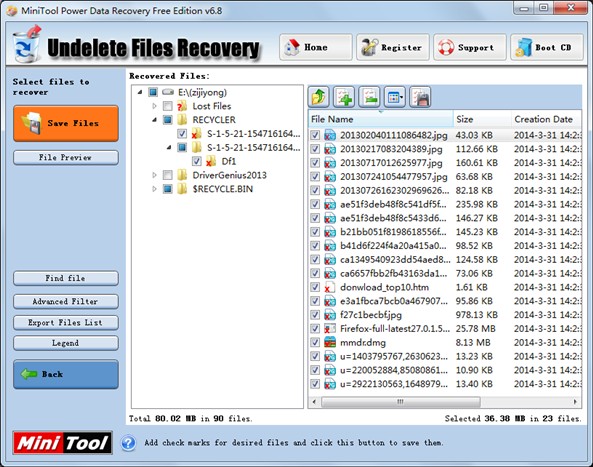Click the donwload_top10.htm file icon

pyautogui.click(x=329, y=287)
